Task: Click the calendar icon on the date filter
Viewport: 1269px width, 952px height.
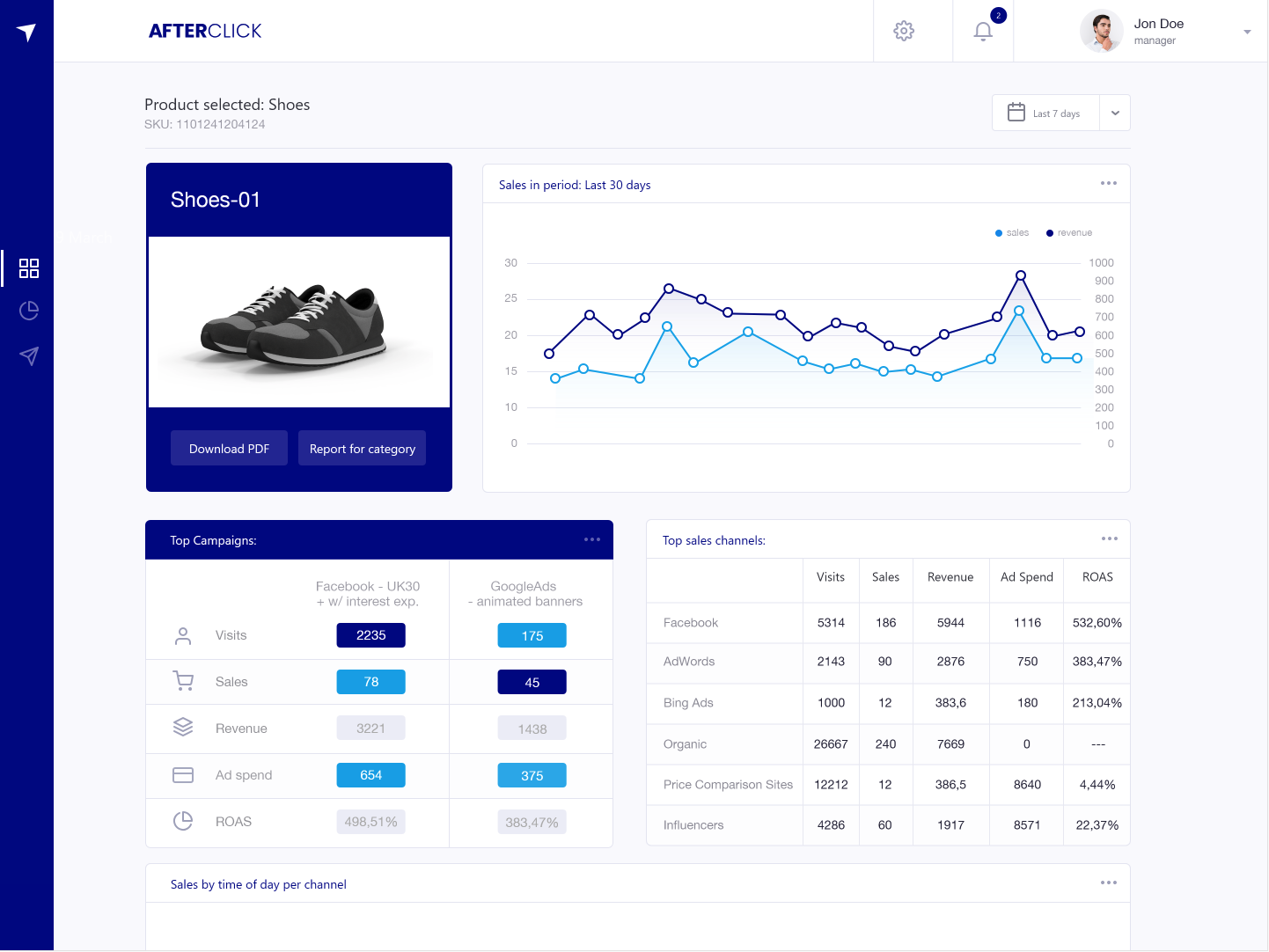Action: coord(1016,113)
